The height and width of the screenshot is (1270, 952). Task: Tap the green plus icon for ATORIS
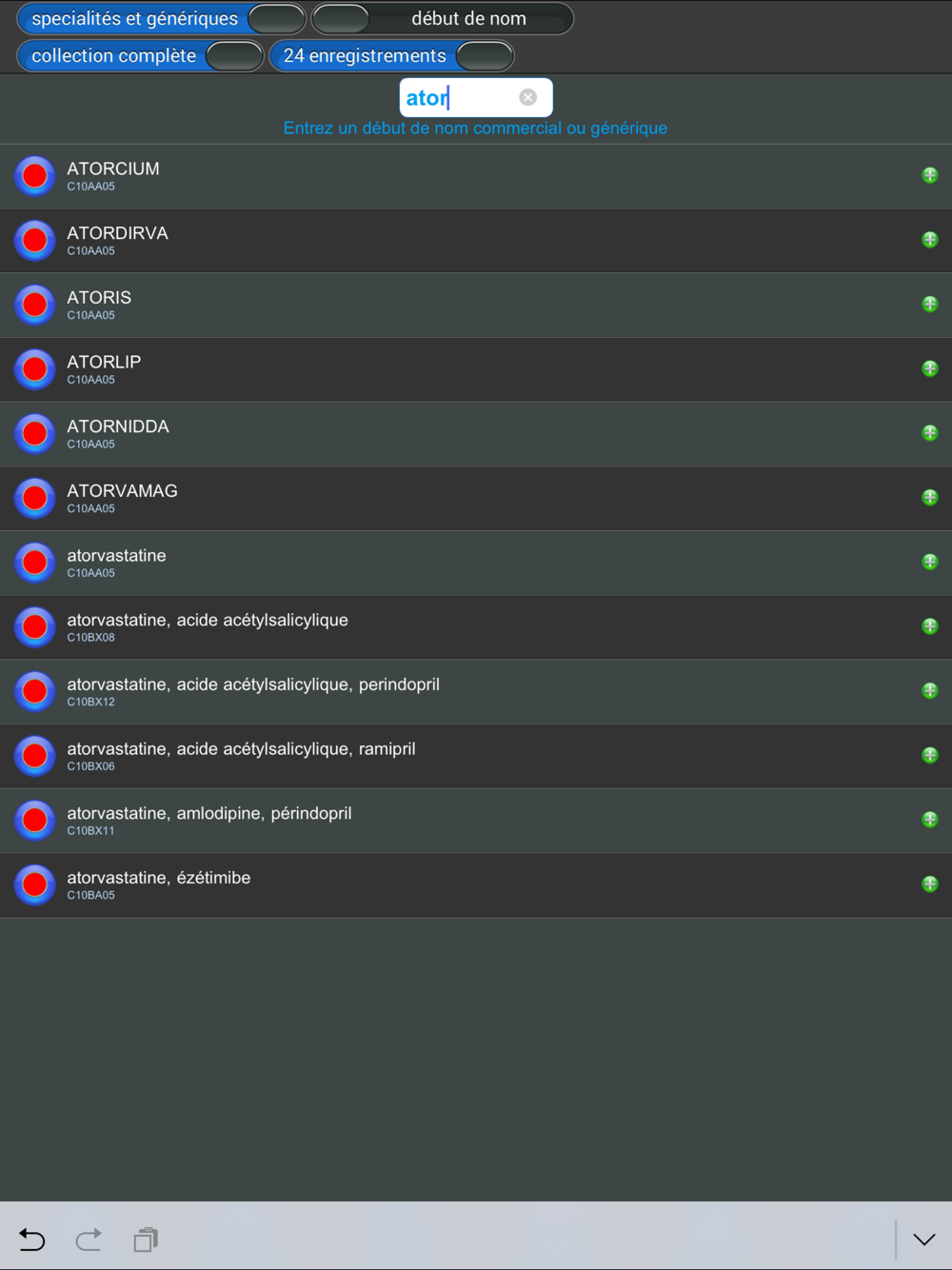930,304
